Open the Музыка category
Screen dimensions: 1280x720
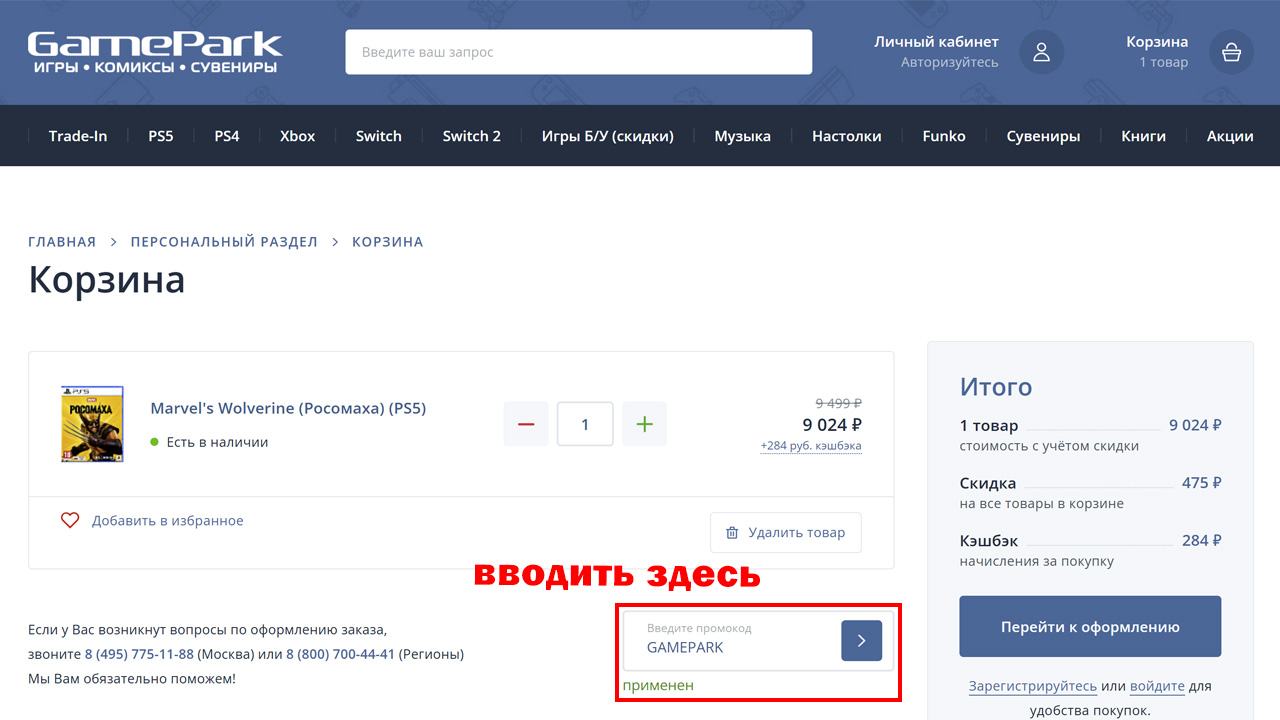pos(742,136)
